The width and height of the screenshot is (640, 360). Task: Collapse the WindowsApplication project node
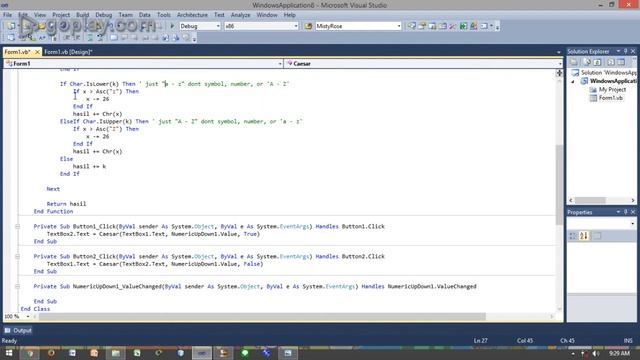click(x=573, y=81)
